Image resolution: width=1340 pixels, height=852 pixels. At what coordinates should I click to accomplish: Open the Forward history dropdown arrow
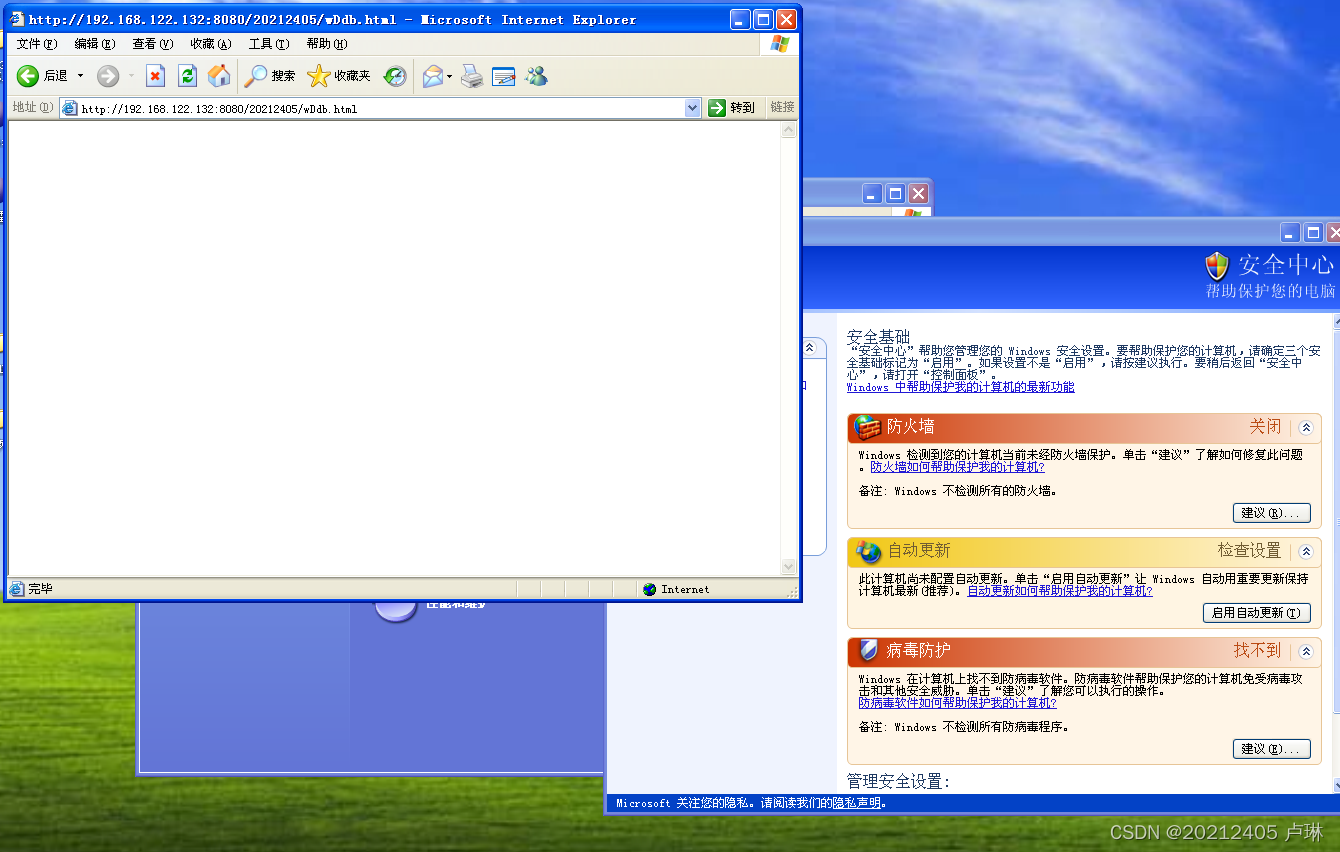pos(131,76)
